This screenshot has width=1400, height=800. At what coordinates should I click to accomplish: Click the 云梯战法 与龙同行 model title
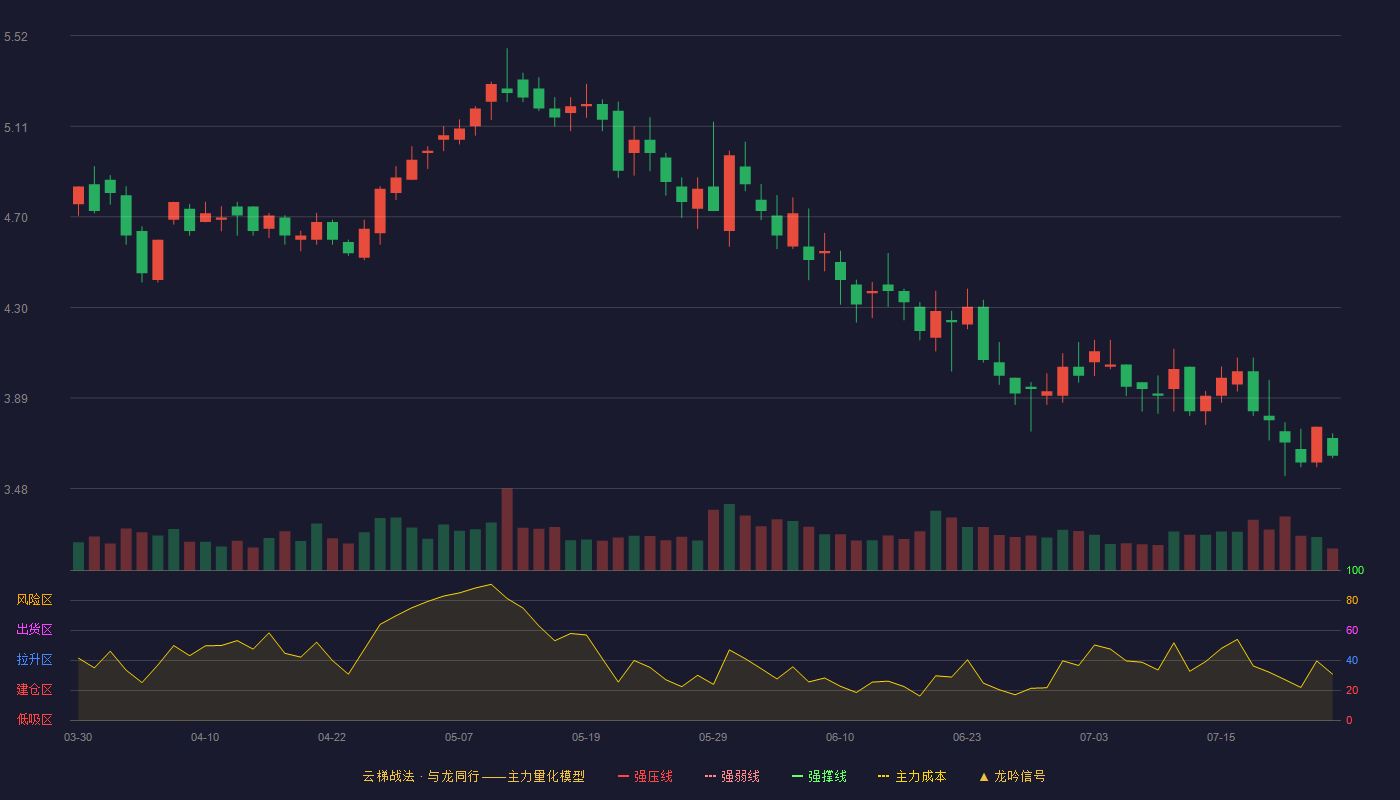pos(473,776)
